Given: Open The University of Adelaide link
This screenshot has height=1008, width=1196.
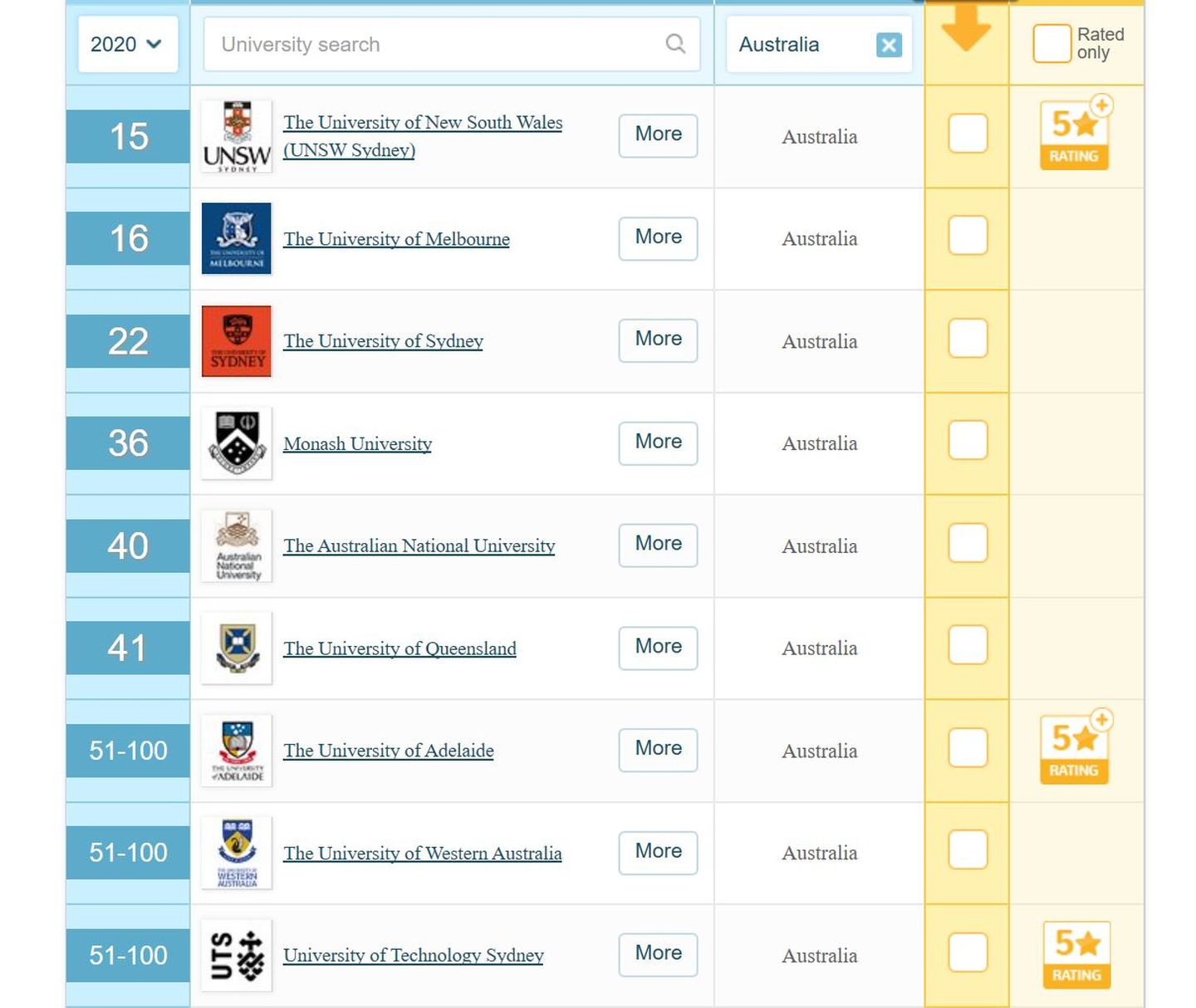Looking at the screenshot, I should pyautogui.click(x=388, y=751).
